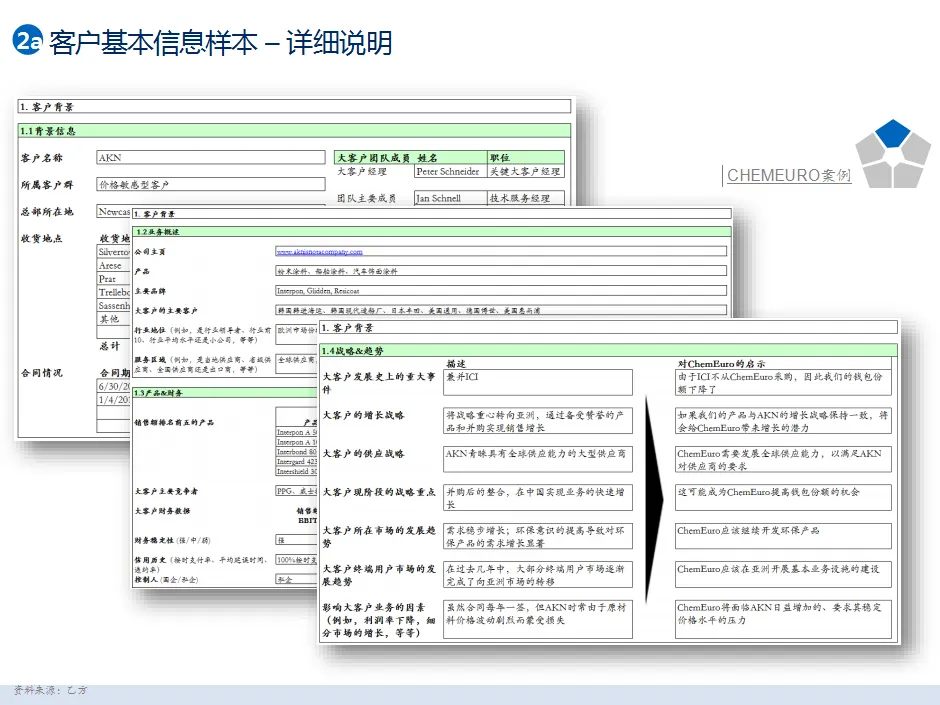This screenshot has height=705, width=940.
Task: Click the contract date cell 6/30/20
Action: (114, 386)
